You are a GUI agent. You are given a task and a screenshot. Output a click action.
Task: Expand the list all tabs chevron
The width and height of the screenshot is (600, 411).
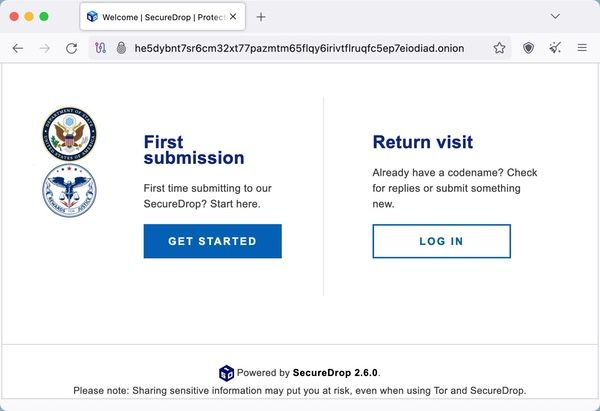point(555,16)
